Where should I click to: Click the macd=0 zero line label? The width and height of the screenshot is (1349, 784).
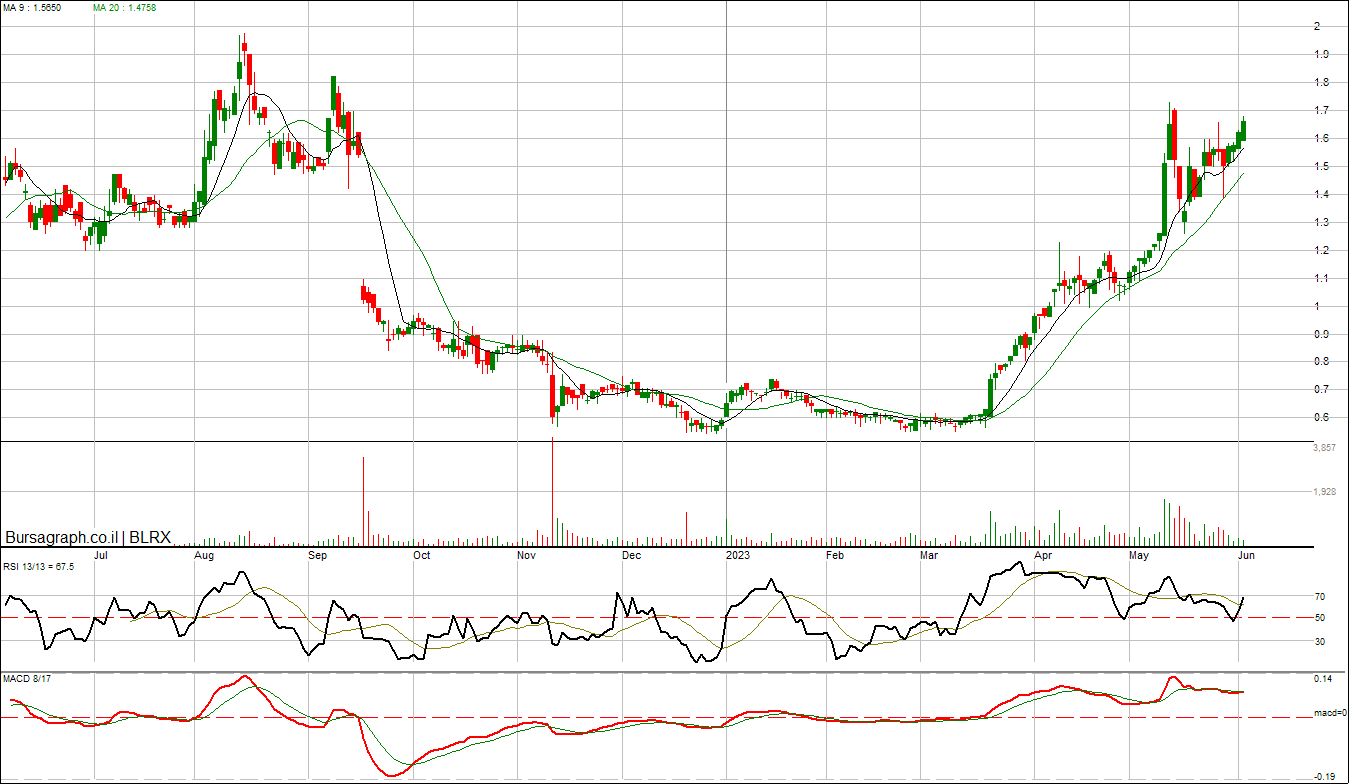pos(1329,714)
